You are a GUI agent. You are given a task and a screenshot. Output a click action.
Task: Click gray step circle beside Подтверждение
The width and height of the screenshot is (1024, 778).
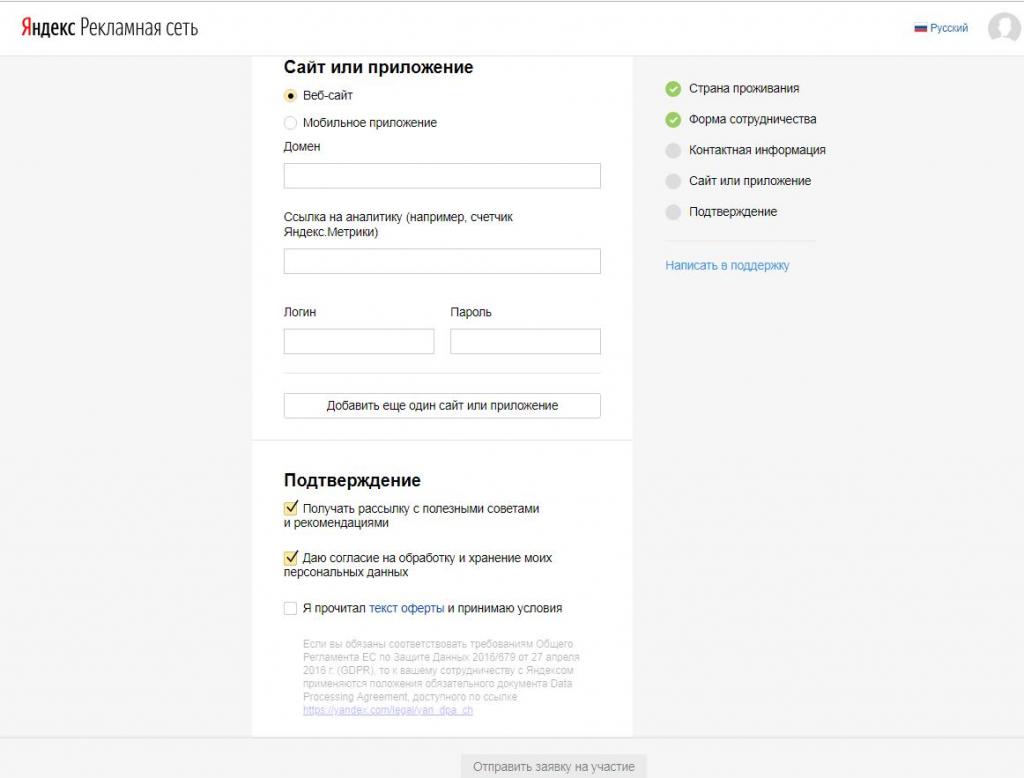pyautogui.click(x=673, y=212)
